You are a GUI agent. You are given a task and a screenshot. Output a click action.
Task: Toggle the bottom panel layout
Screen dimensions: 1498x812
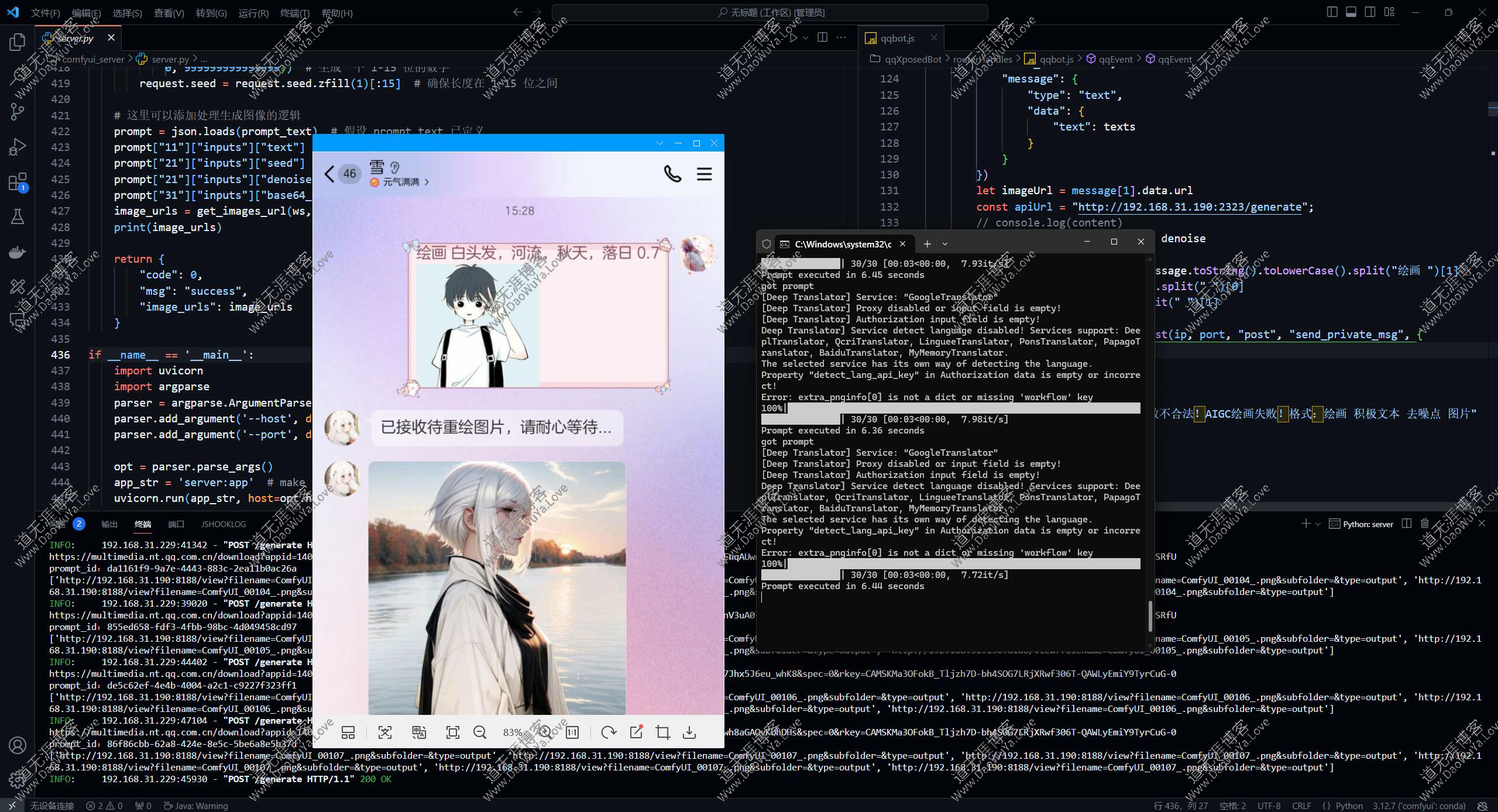coord(1351,12)
